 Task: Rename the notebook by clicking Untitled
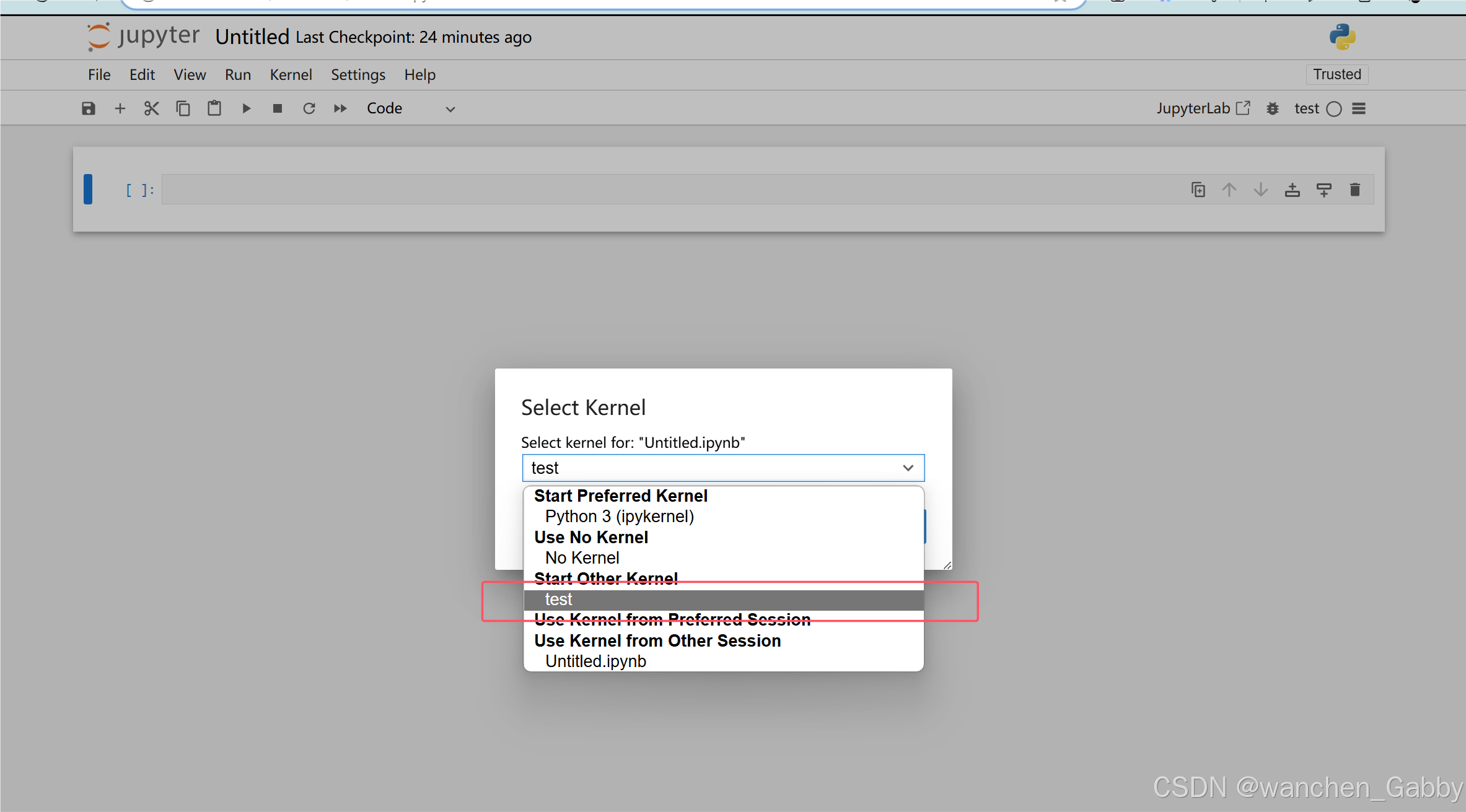pyautogui.click(x=252, y=37)
